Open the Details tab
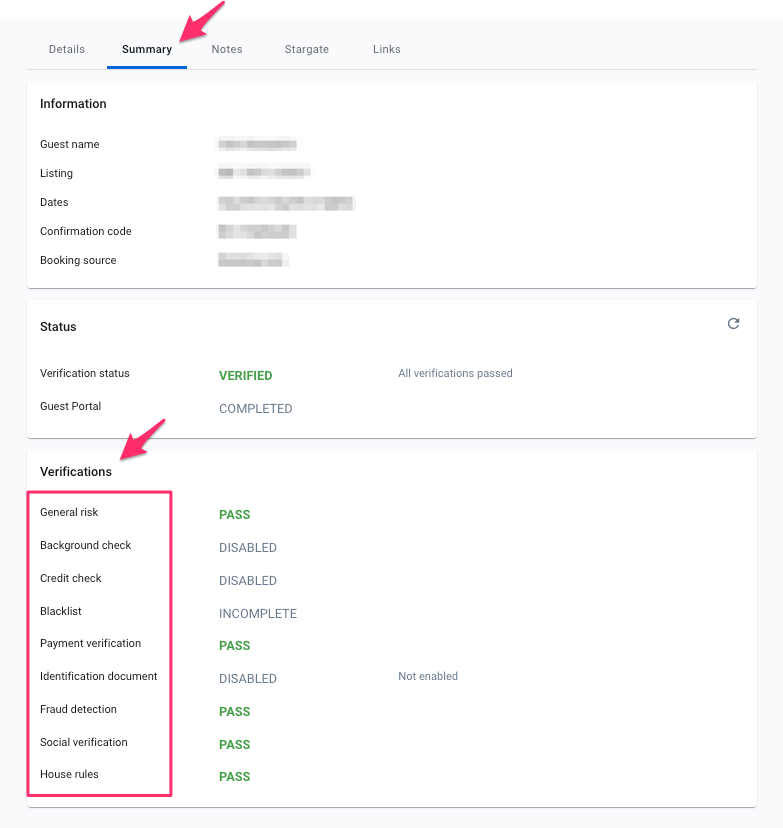 point(67,49)
